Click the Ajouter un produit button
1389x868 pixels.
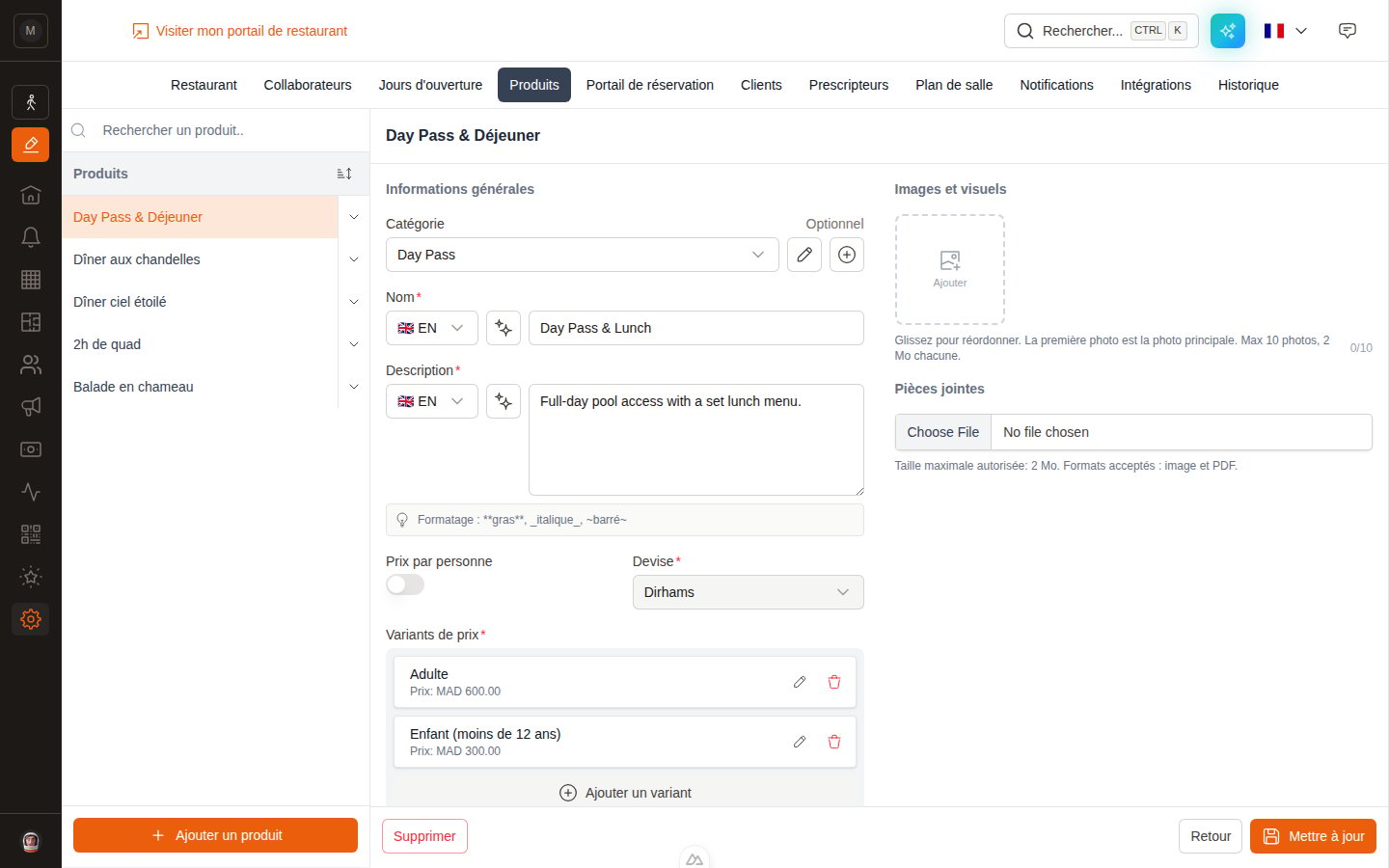coord(215,835)
